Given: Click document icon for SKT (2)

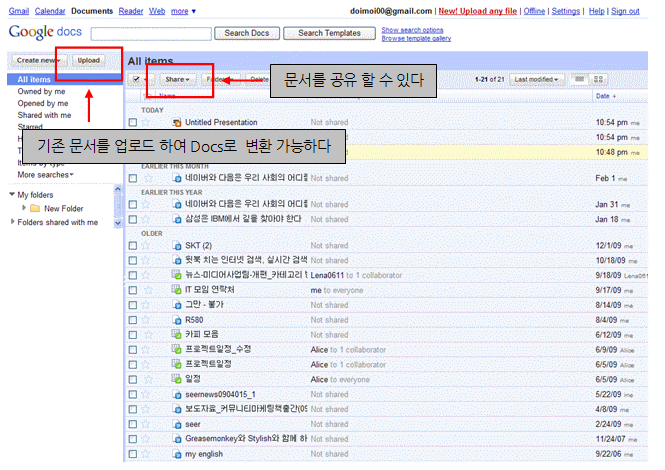Looking at the screenshot, I should coord(177,246).
